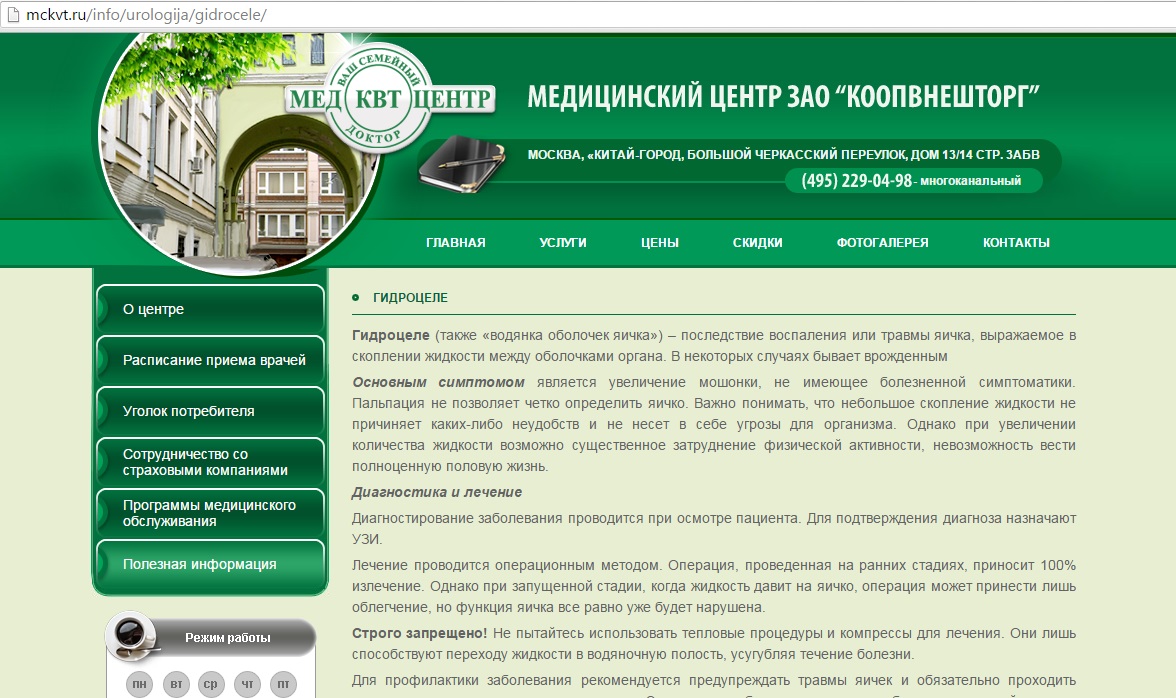Screen dimensions: 1176x698
Task: Click the address bar URL mckvt.ru
Action: coord(146,14)
